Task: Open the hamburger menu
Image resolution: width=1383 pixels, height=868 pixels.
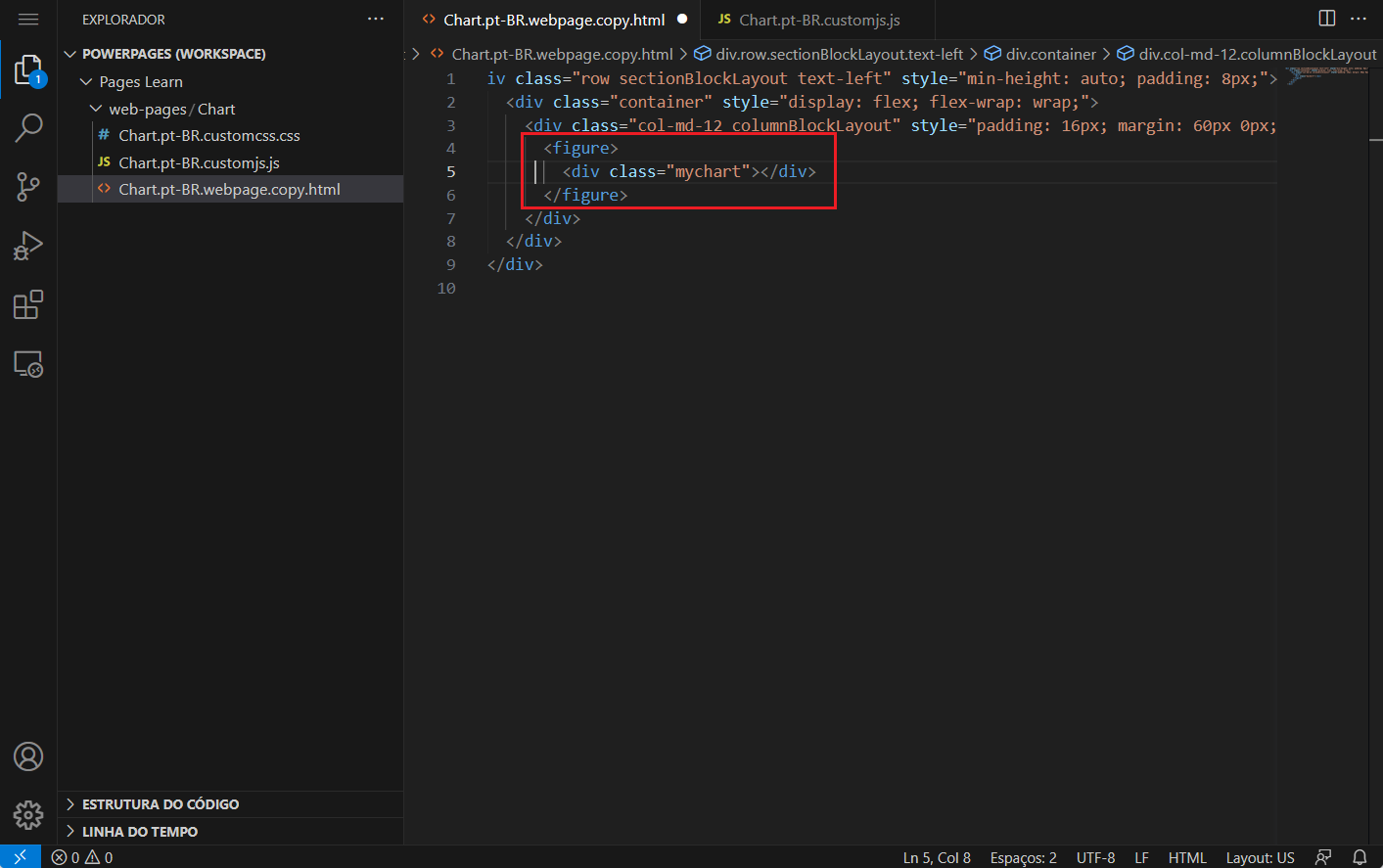Action: coord(28,18)
